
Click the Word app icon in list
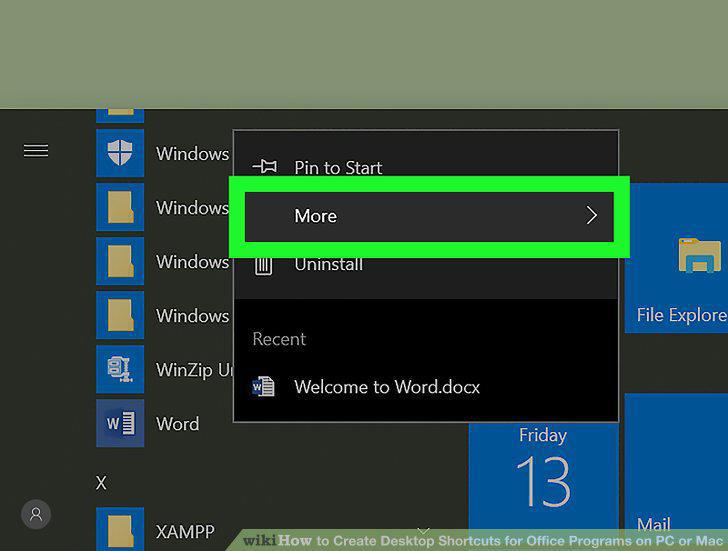(x=120, y=423)
